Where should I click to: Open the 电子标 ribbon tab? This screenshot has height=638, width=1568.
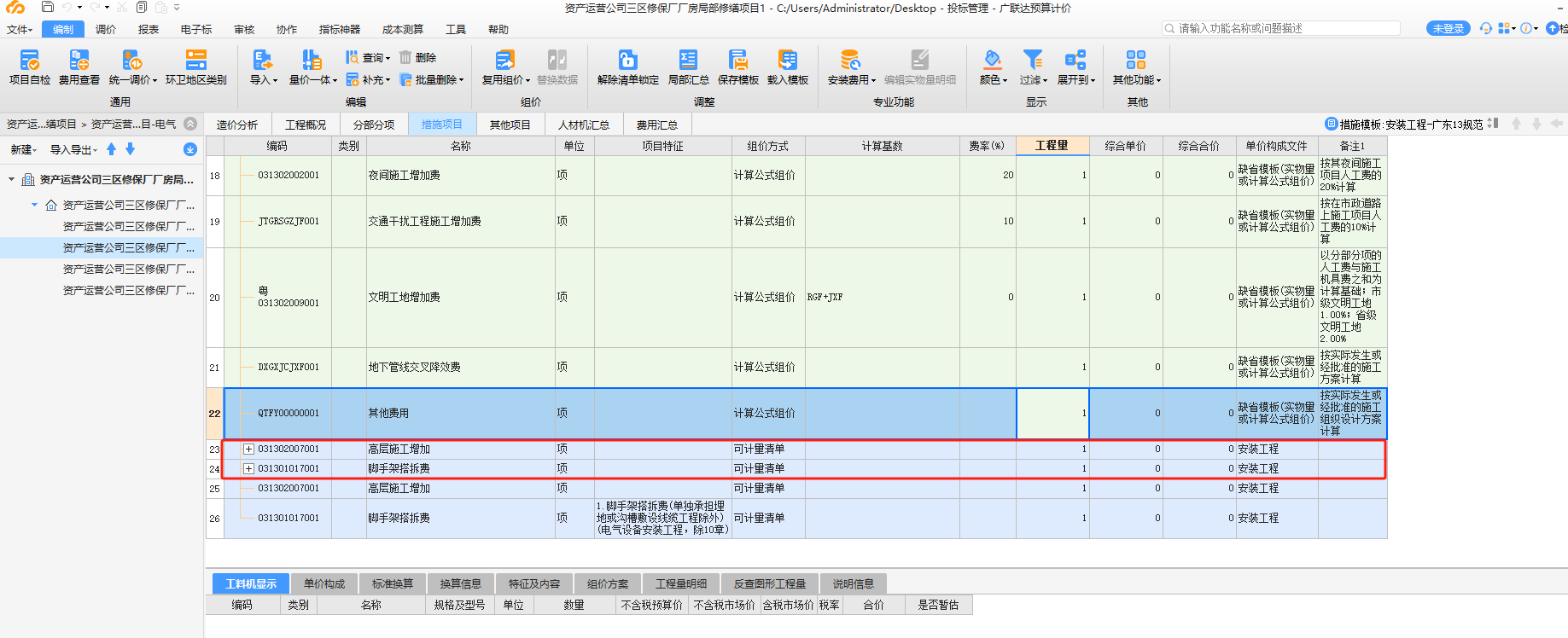coord(196,29)
